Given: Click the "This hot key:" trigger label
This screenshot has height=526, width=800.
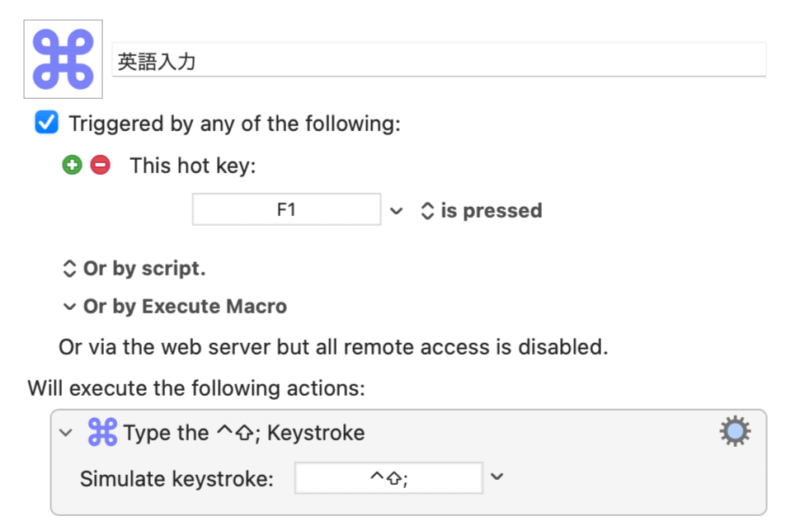Looking at the screenshot, I should click(193, 165).
